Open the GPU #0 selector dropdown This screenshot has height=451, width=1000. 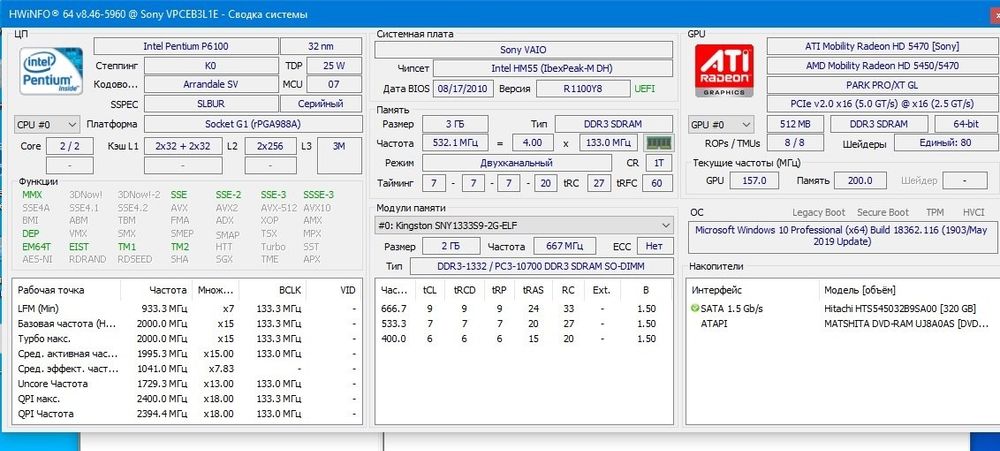[x=721, y=124]
